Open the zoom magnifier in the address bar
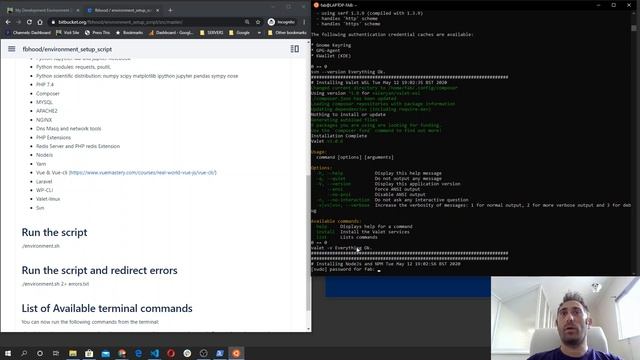640x360 pixels. [x=247, y=22]
